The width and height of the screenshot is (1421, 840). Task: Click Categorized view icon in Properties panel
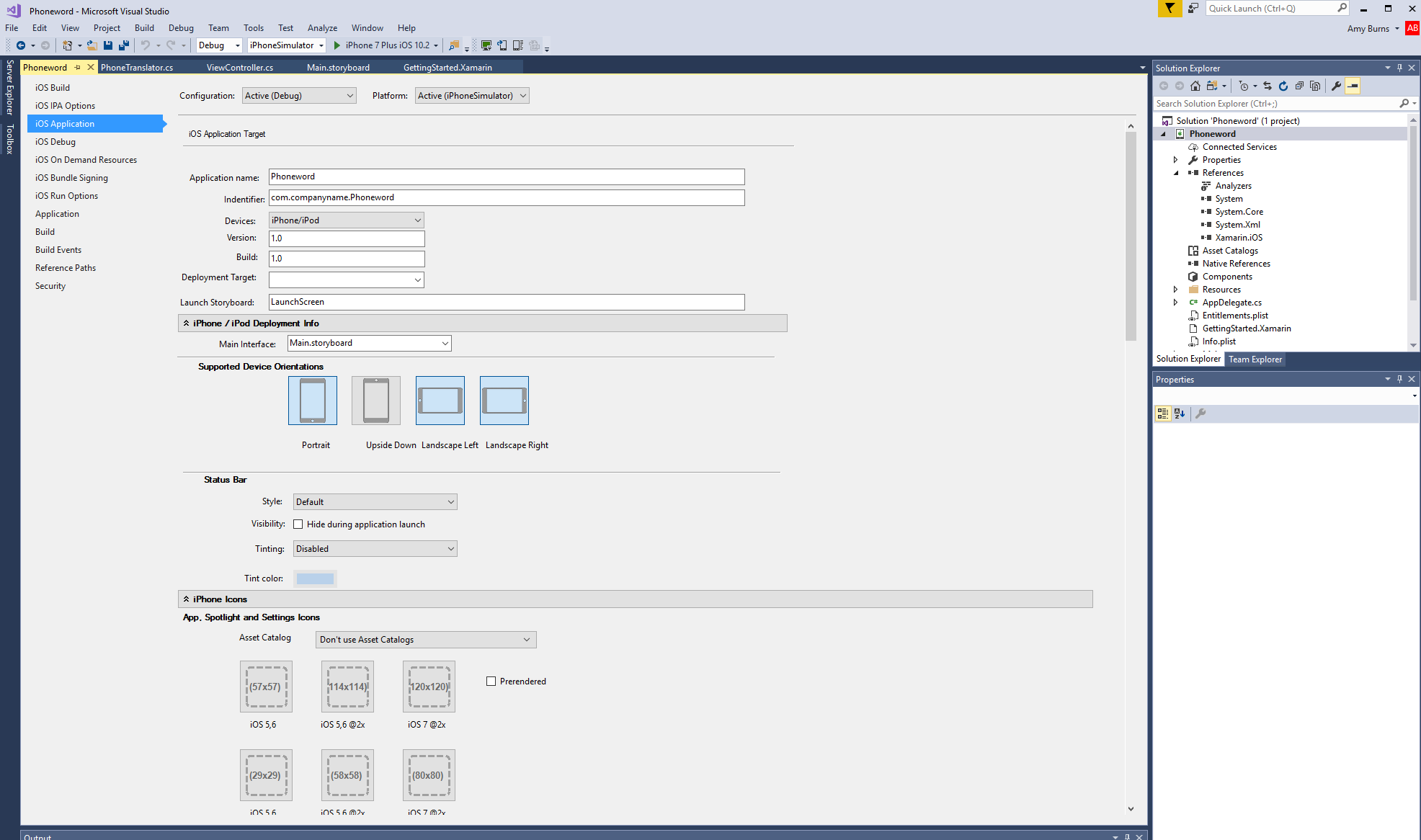[x=1163, y=414]
